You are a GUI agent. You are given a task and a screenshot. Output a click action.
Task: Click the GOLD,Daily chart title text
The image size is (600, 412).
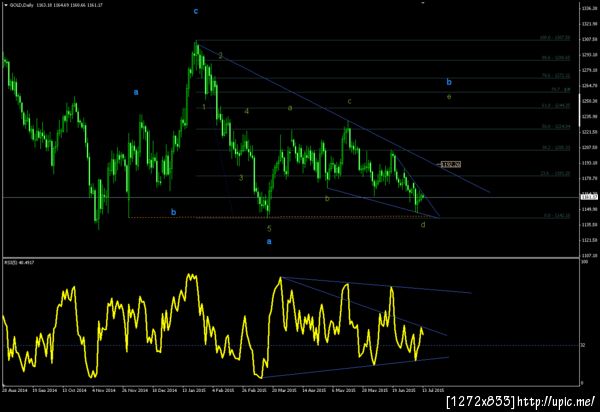pos(21,5)
